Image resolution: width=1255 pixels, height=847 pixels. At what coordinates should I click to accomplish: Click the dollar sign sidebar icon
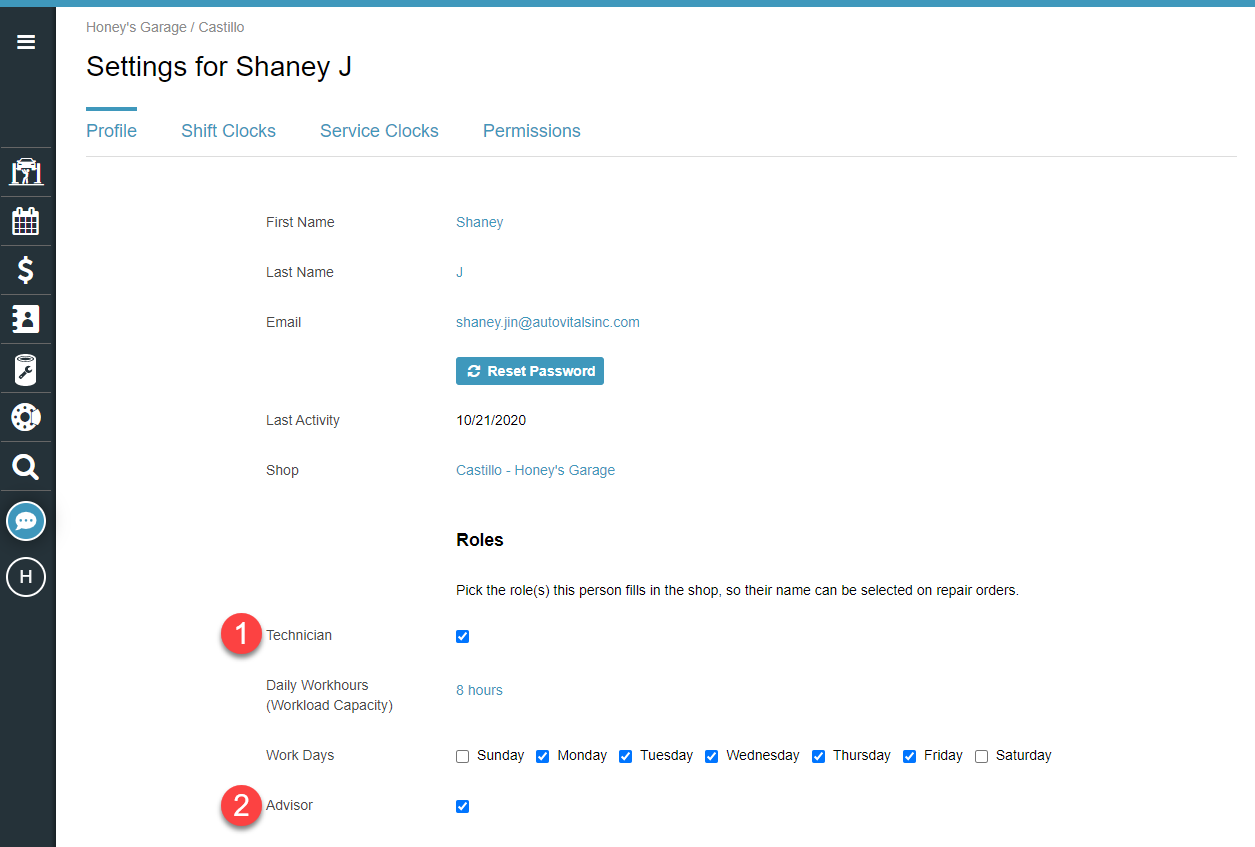click(26, 270)
